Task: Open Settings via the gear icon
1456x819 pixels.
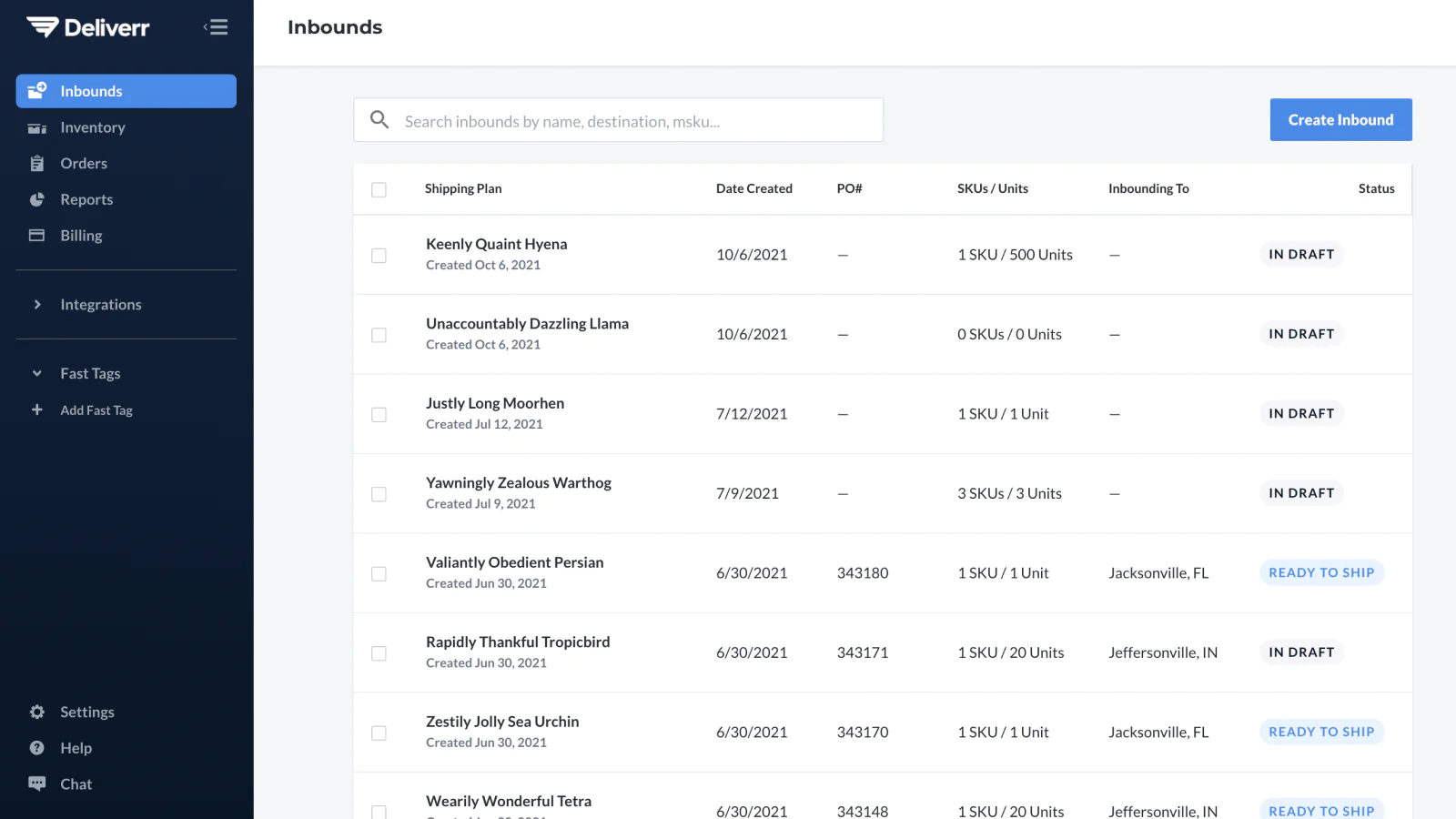Action: [37, 713]
